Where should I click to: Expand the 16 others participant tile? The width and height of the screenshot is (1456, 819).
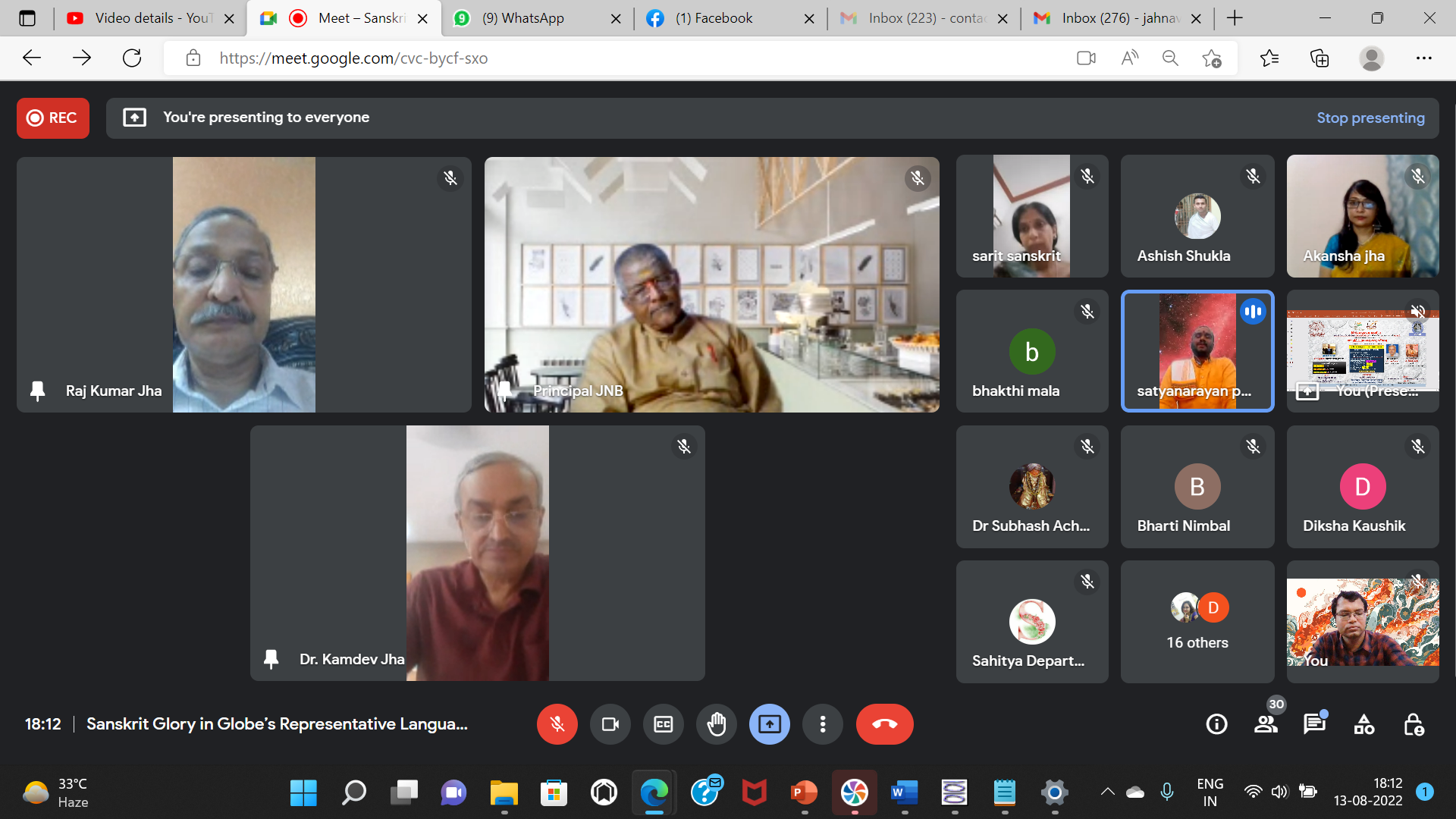[x=1197, y=622]
